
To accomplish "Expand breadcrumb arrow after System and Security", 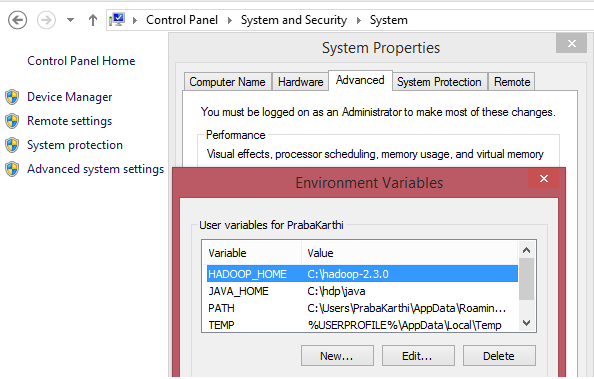I will (359, 20).
